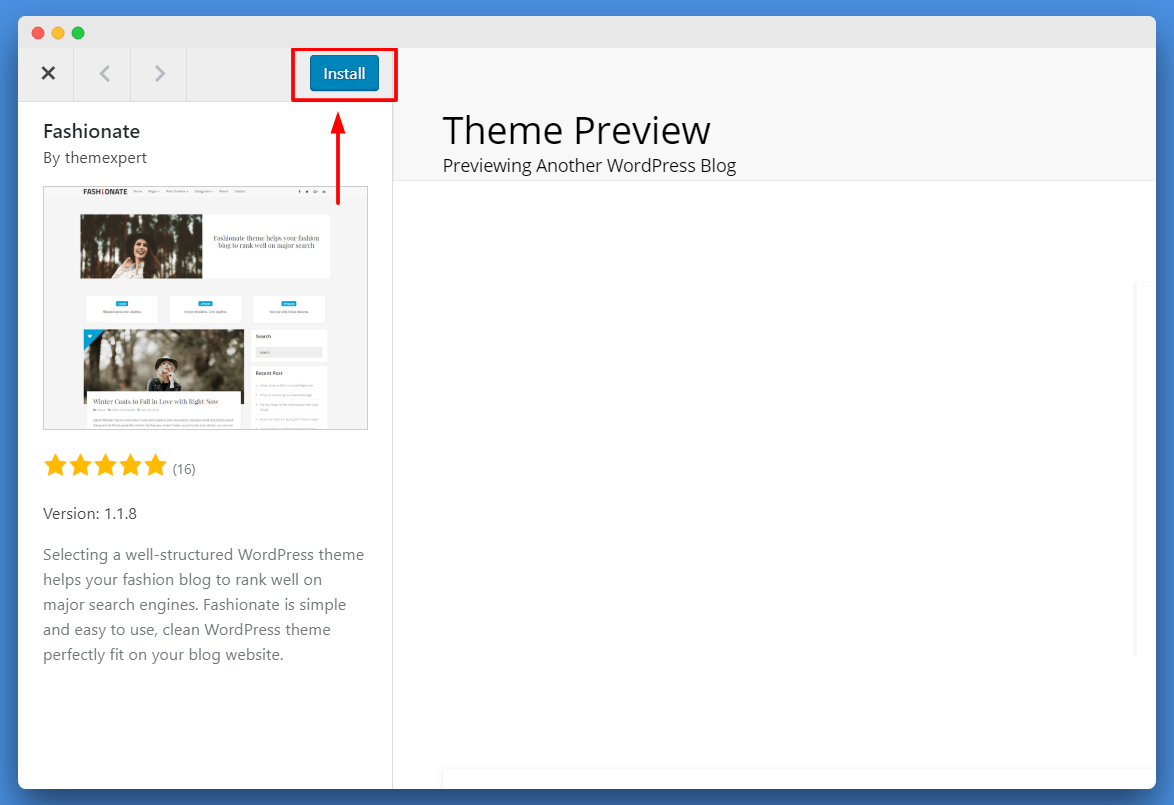Close the theme preview with the X icon

tap(48, 73)
